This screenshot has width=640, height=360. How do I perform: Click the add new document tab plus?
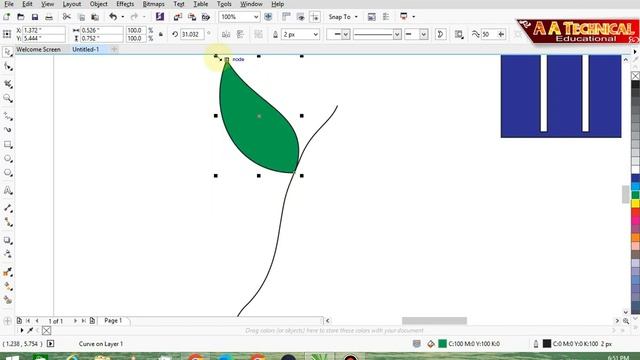114,49
